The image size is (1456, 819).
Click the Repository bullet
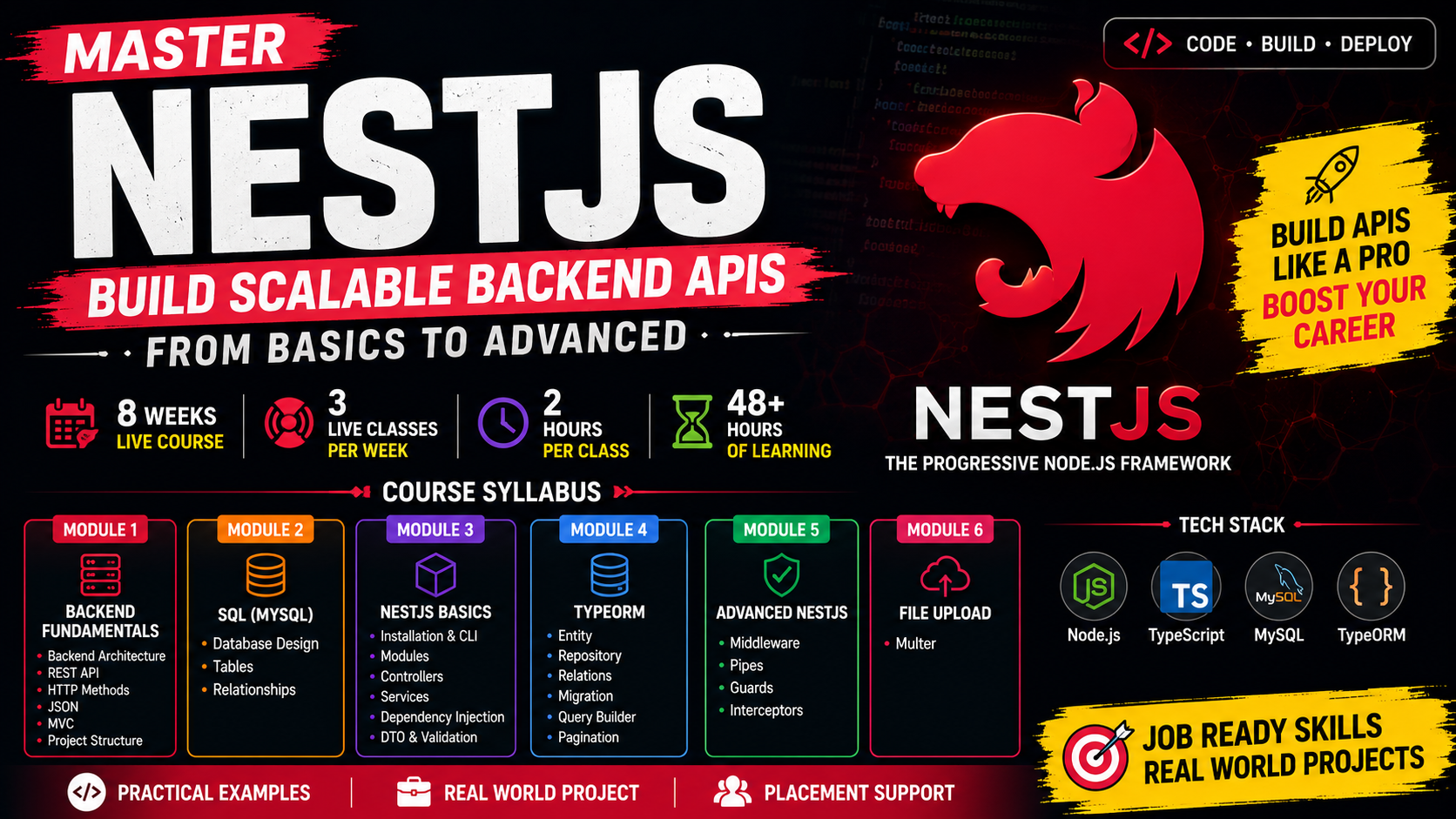[590, 656]
